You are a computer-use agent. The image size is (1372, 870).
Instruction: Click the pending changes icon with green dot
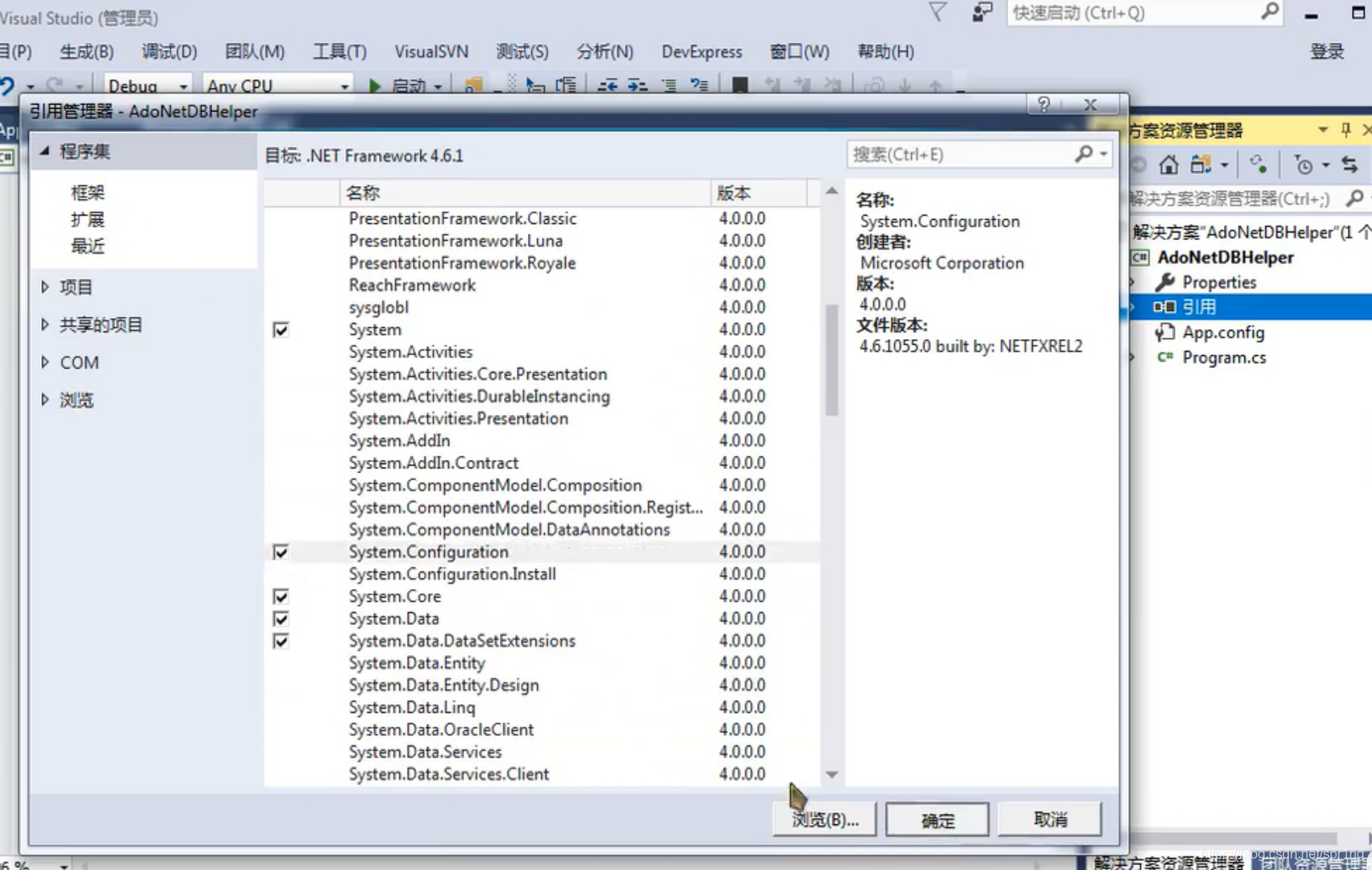tap(1258, 165)
